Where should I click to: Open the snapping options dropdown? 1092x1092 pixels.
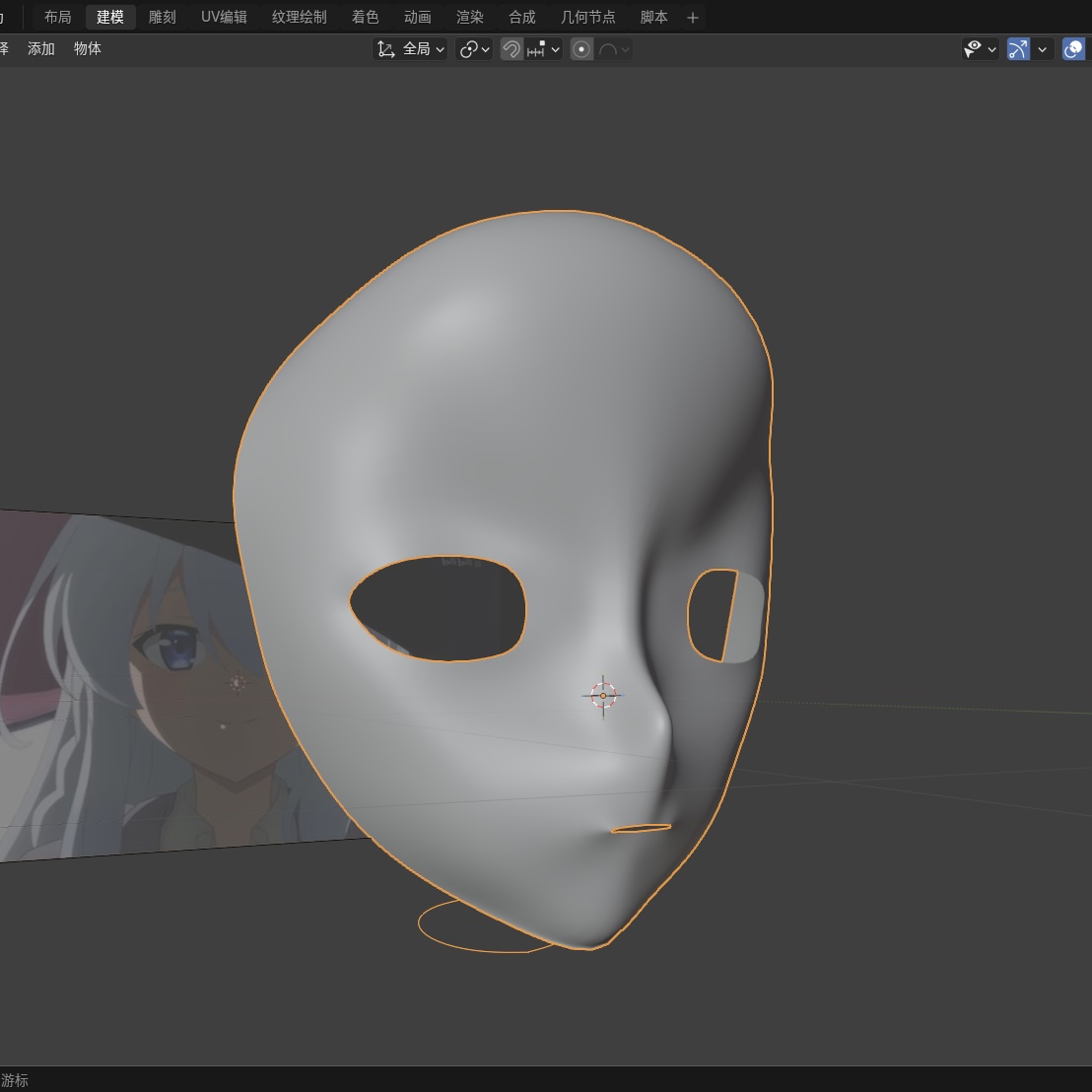544,49
